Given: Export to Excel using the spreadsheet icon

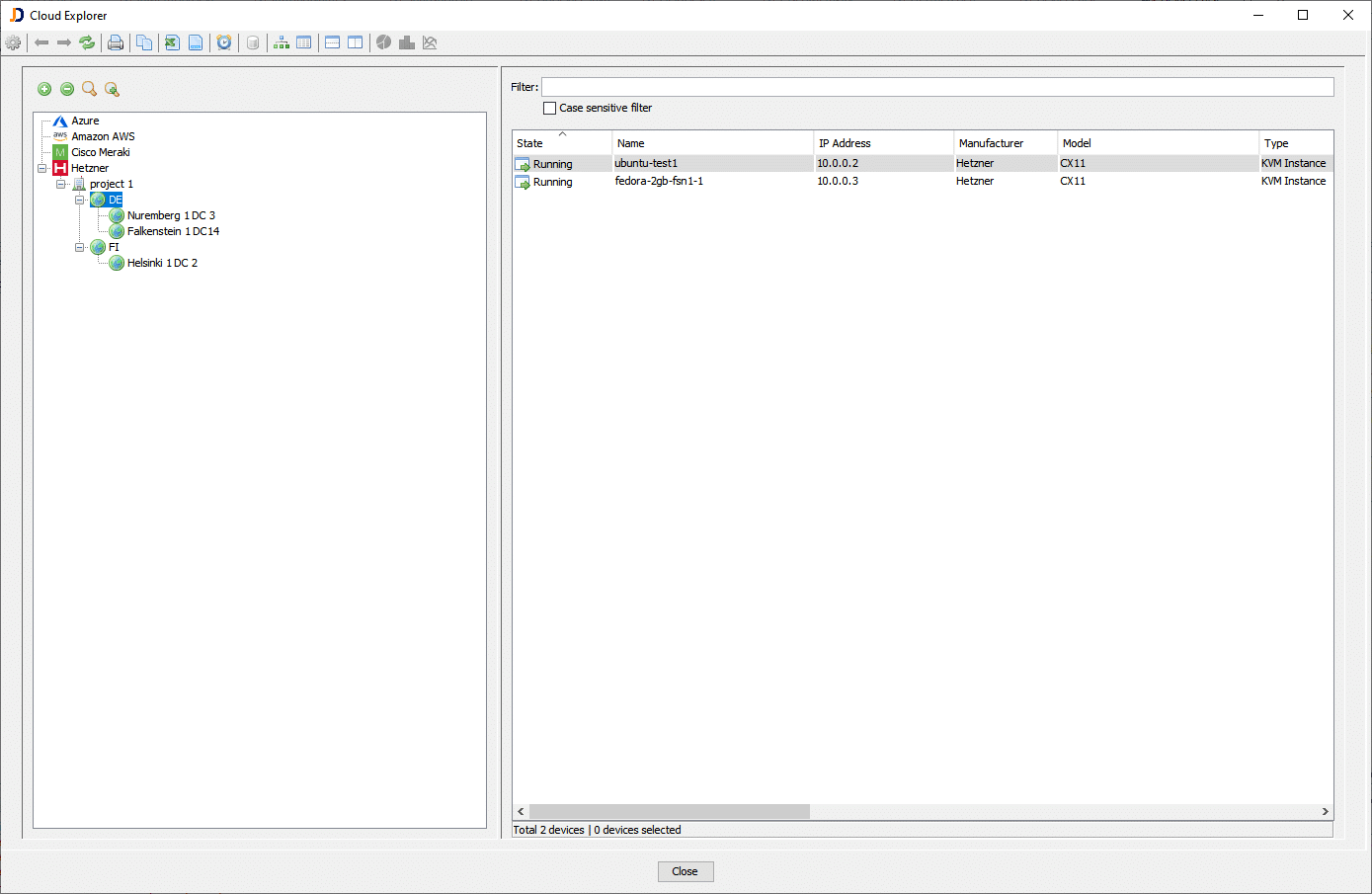Looking at the screenshot, I should click(x=172, y=42).
